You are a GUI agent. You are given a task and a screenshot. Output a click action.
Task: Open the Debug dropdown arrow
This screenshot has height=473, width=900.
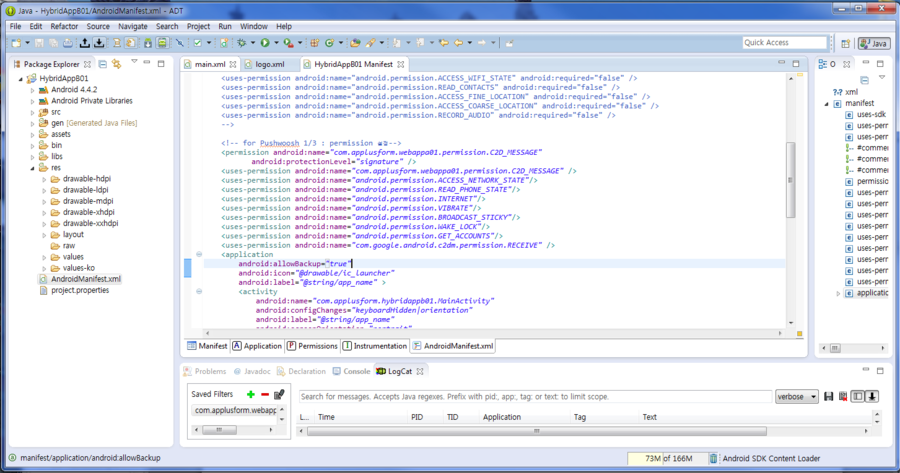[253, 43]
